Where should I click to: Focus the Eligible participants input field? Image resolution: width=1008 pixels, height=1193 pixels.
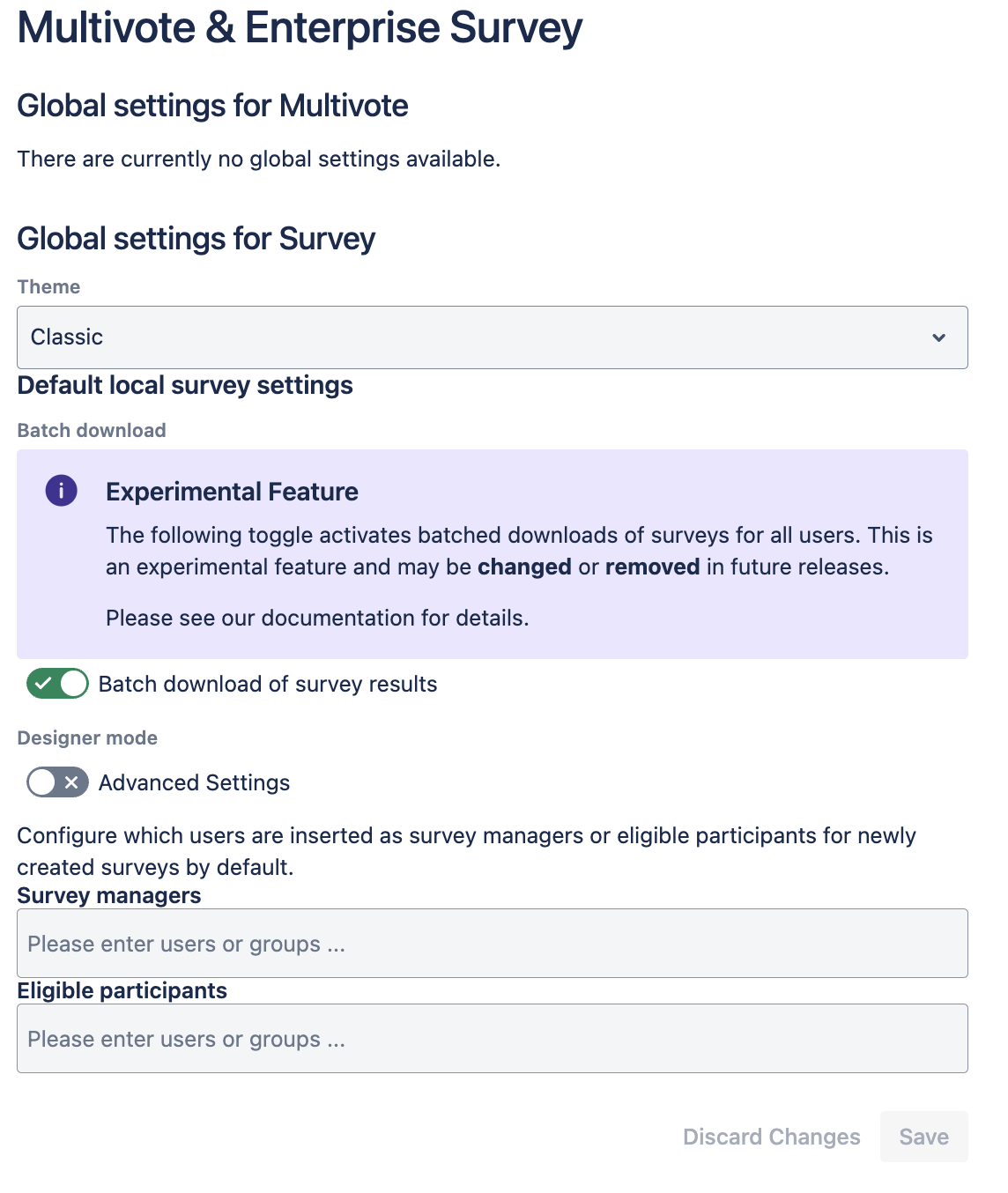click(x=492, y=1039)
